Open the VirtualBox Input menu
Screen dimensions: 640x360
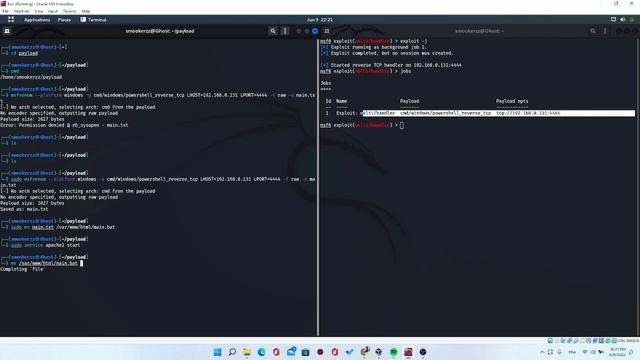pos(53,11)
